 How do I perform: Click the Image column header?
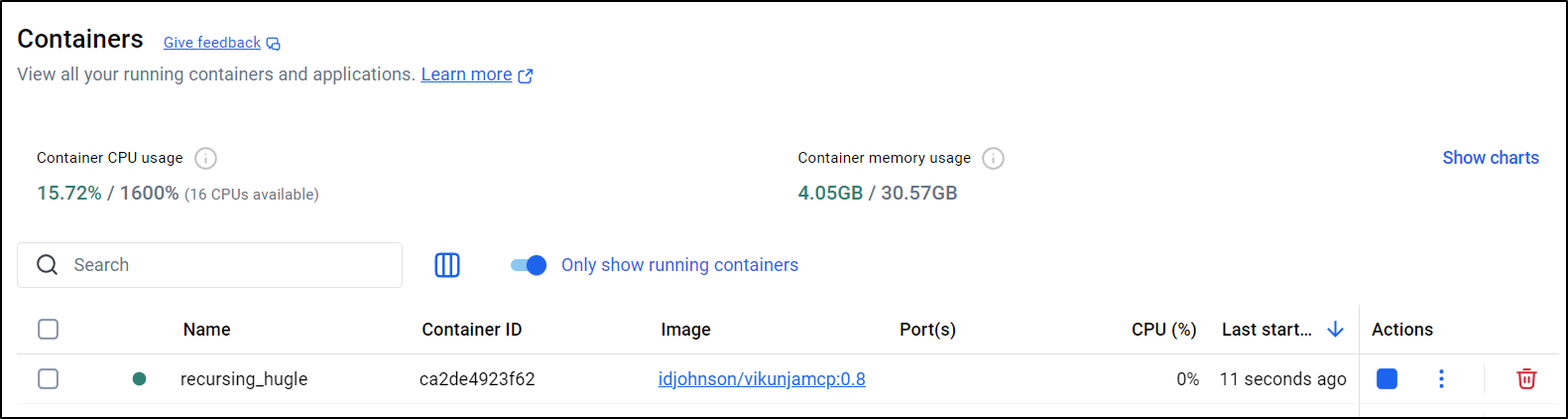(685, 330)
